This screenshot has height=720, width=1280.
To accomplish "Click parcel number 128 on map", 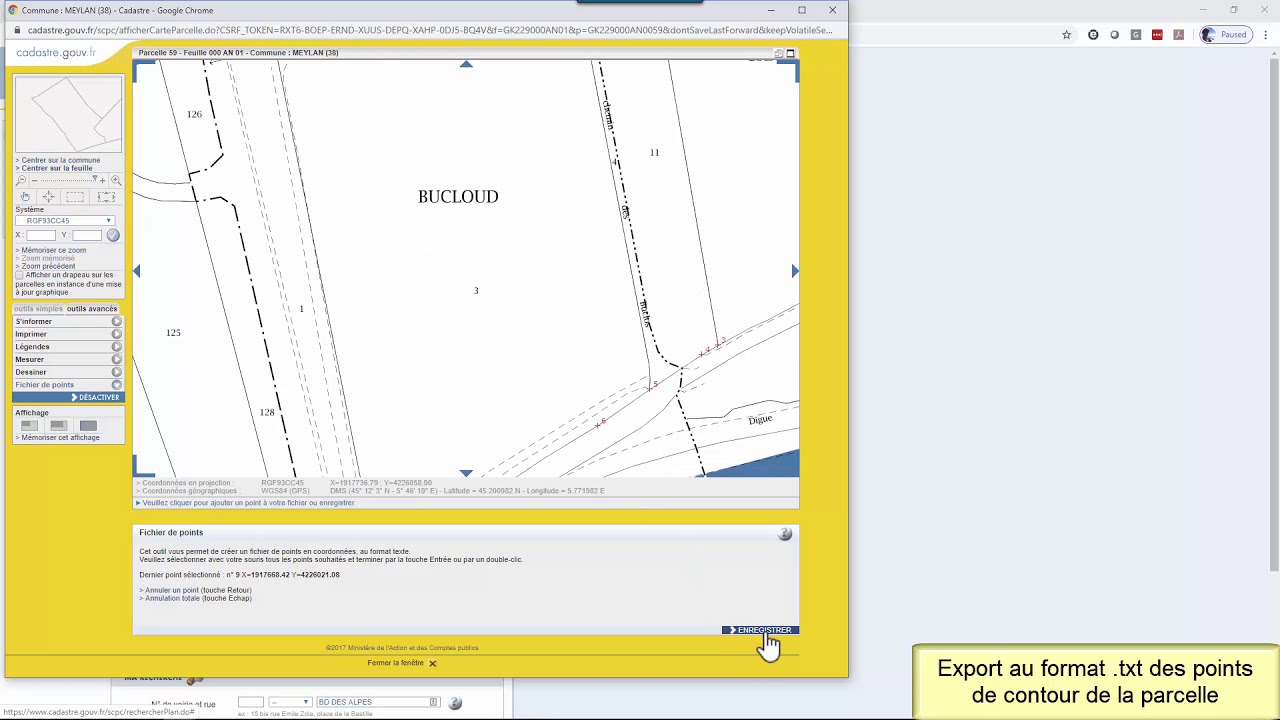I will [x=267, y=412].
